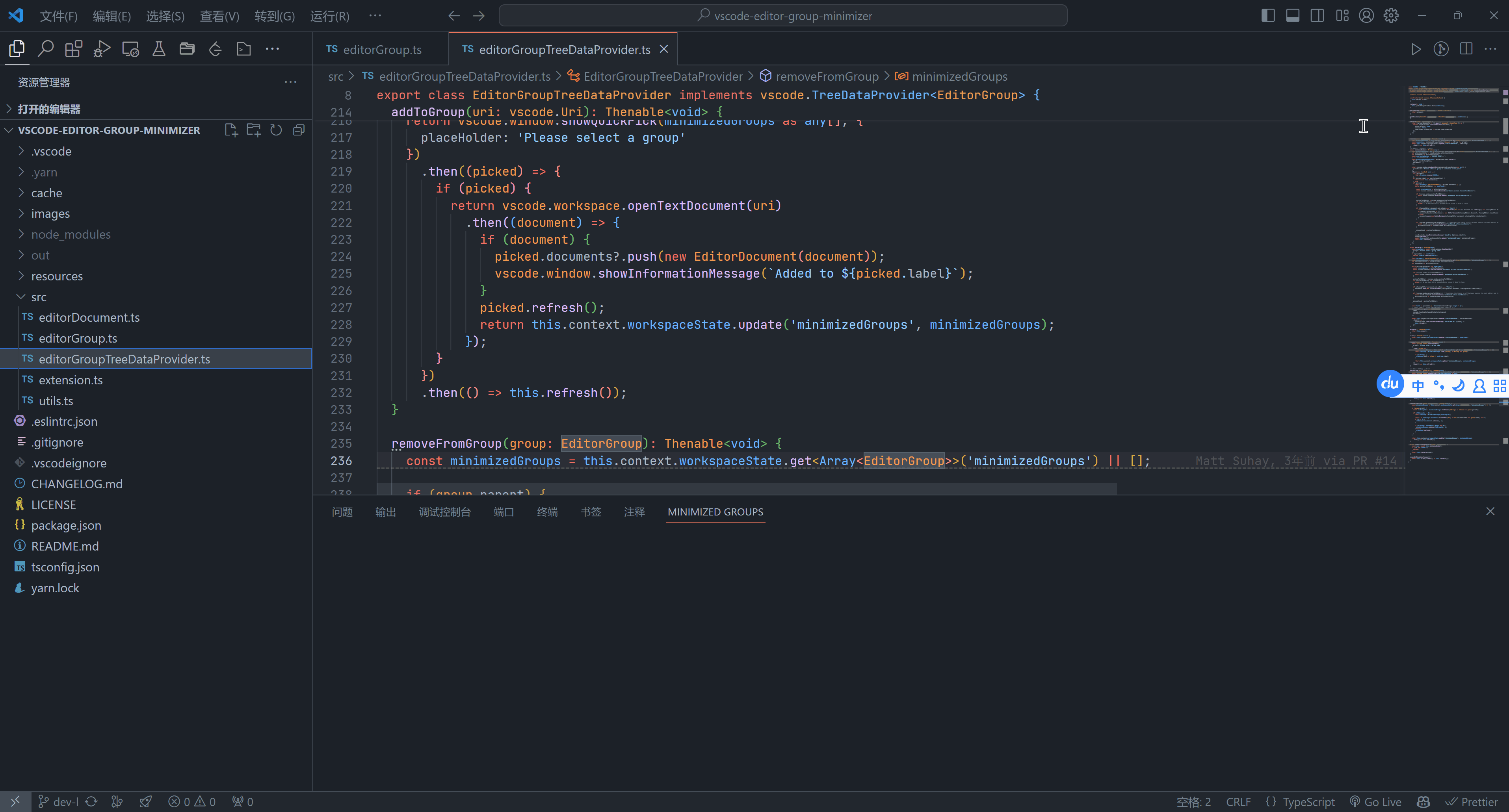
Task: Open remote window status bar icon
Action: 15,801
